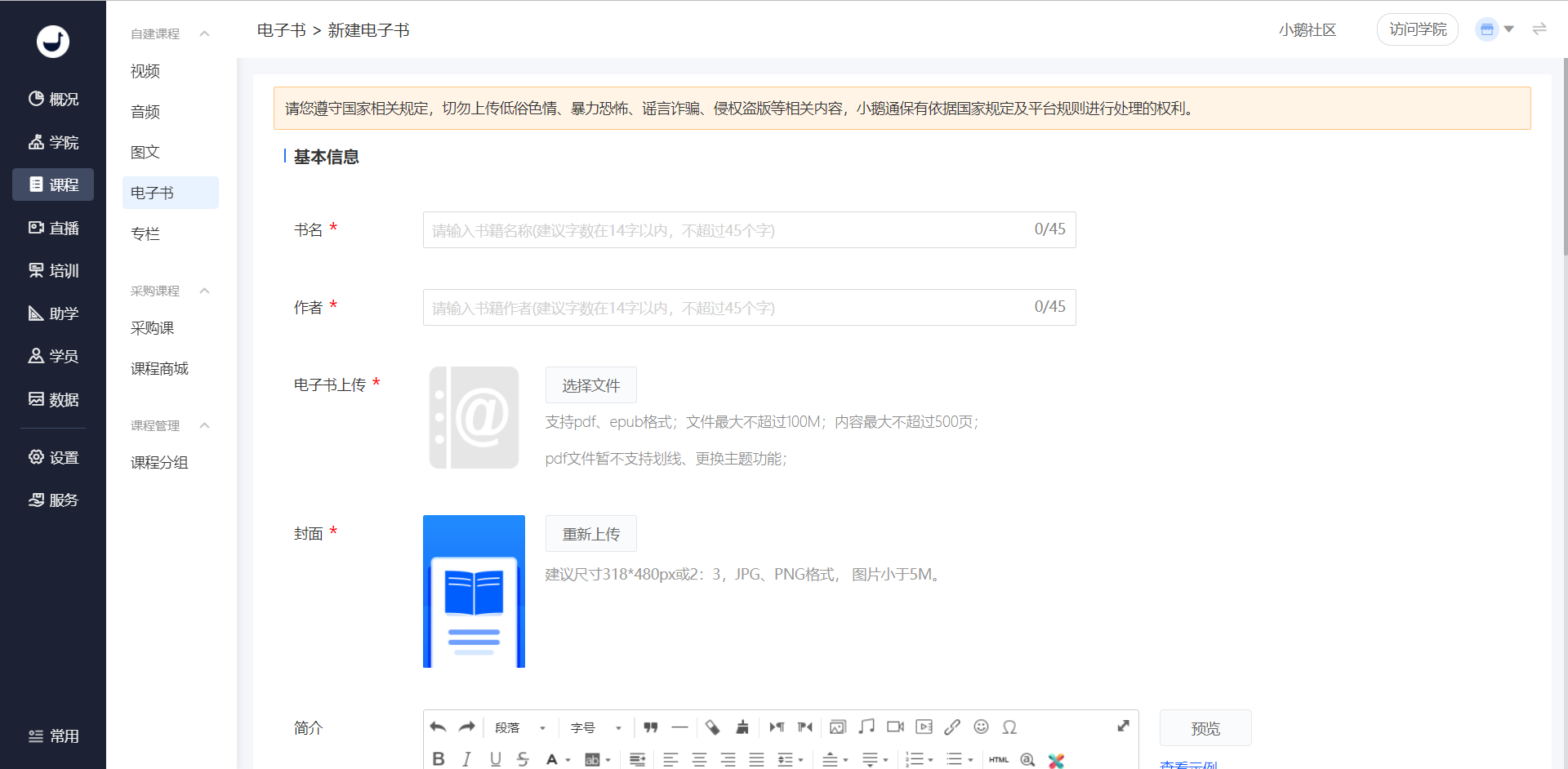
Task: Insert a blockquote in the editor
Action: click(650, 727)
